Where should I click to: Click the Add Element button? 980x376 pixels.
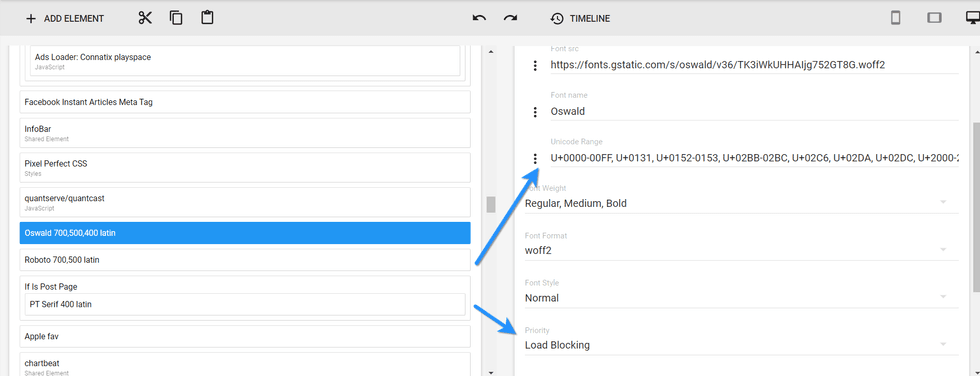click(64, 19)
